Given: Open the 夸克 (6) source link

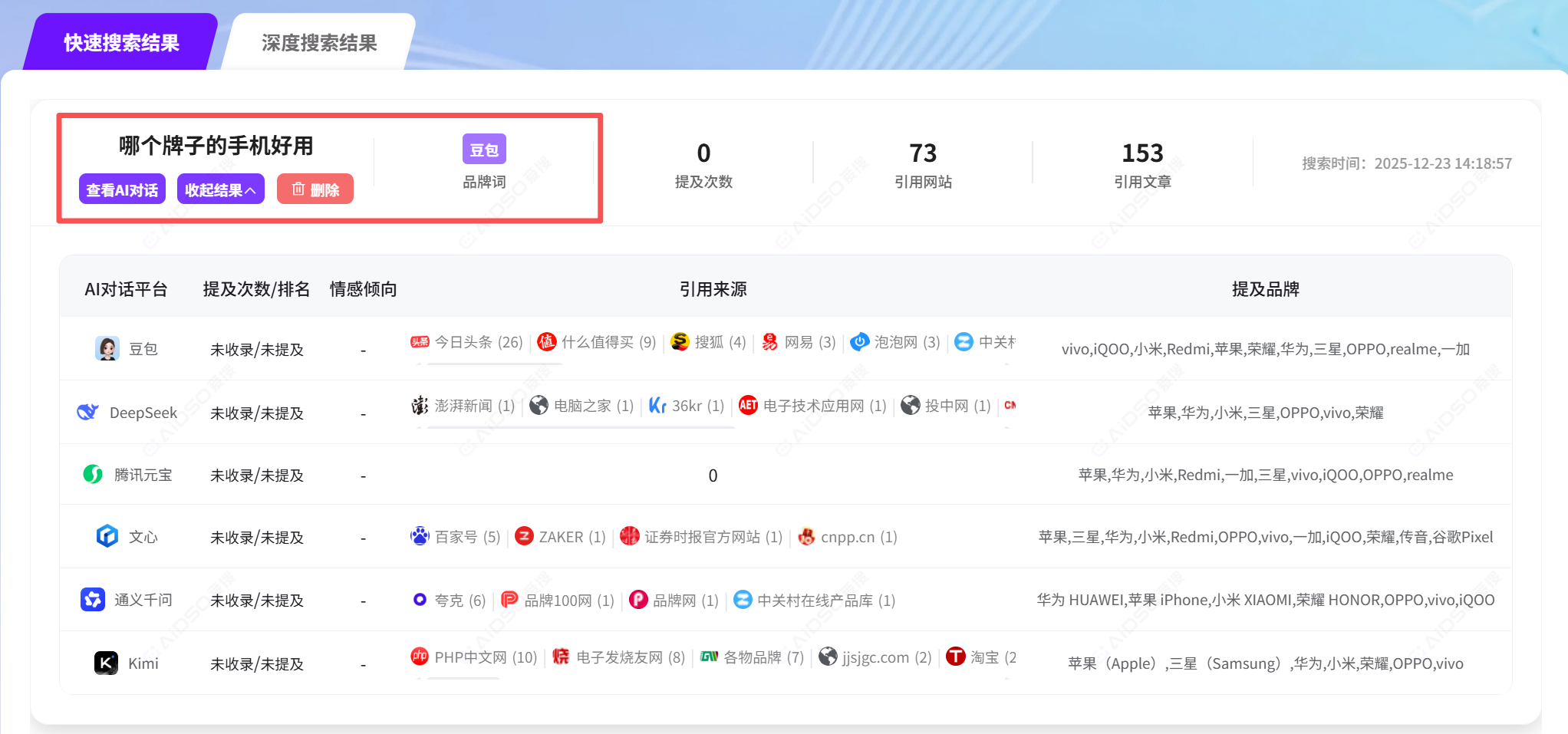Looking at the screenshot, I should click(459, 600).
